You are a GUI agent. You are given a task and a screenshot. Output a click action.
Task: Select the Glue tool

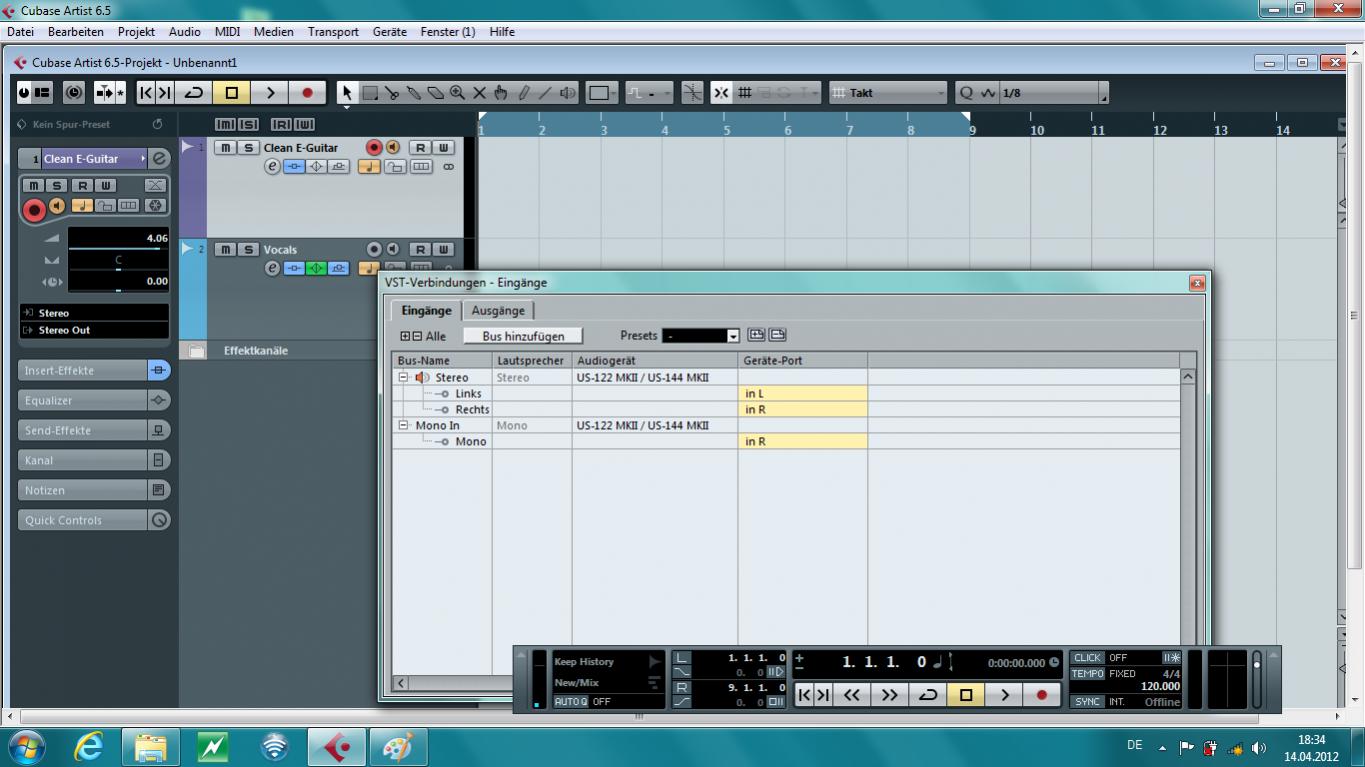point(413,93)
